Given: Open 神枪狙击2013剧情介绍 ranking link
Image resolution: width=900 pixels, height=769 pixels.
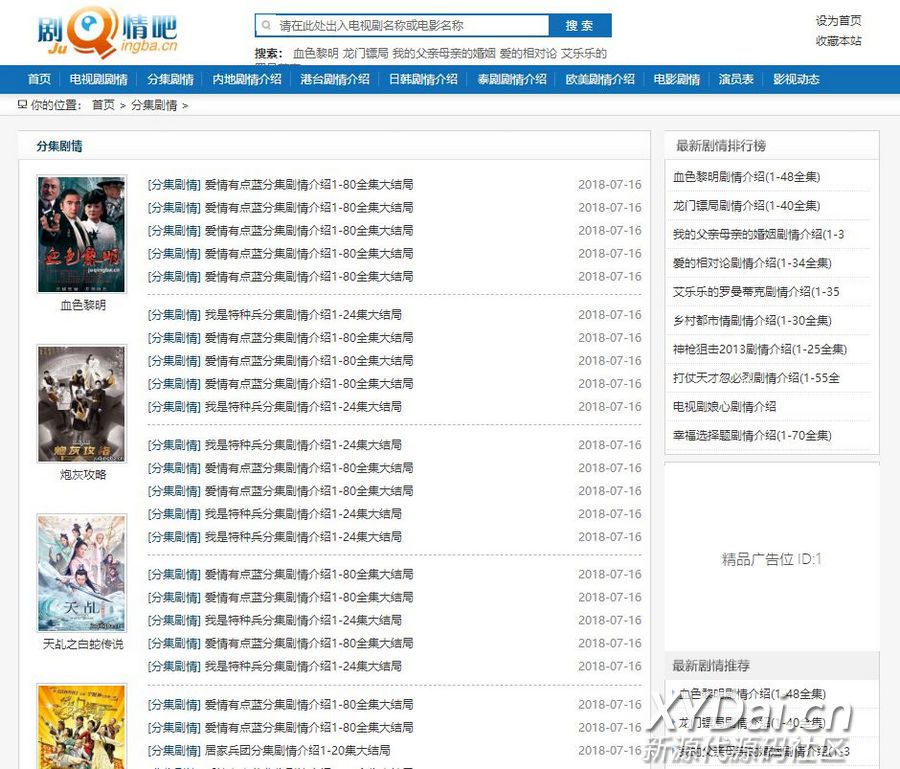Looking at the screenshot, I should 759,350.
